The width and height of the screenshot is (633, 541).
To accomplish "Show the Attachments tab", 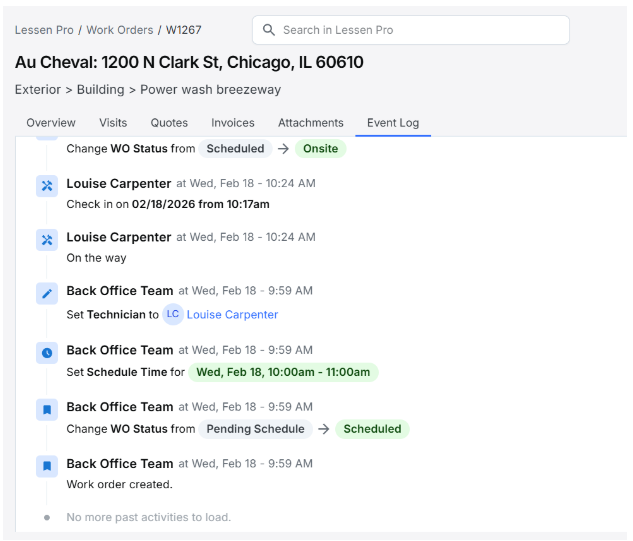I will point(310,123).
